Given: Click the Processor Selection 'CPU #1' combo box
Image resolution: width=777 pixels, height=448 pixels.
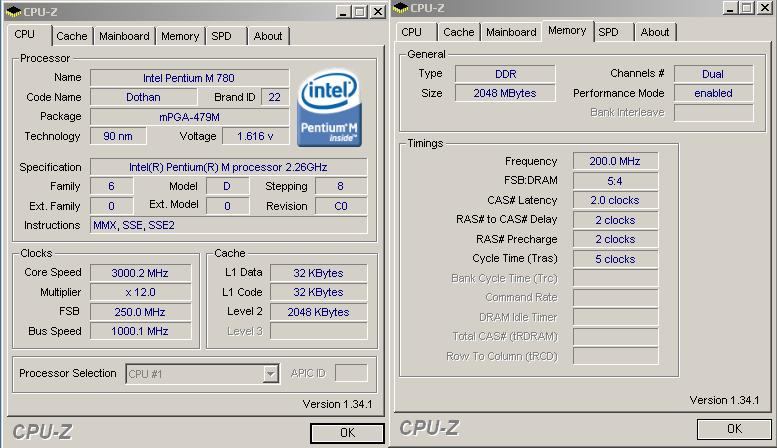Looking at the screenshot, I should (202, 374).
